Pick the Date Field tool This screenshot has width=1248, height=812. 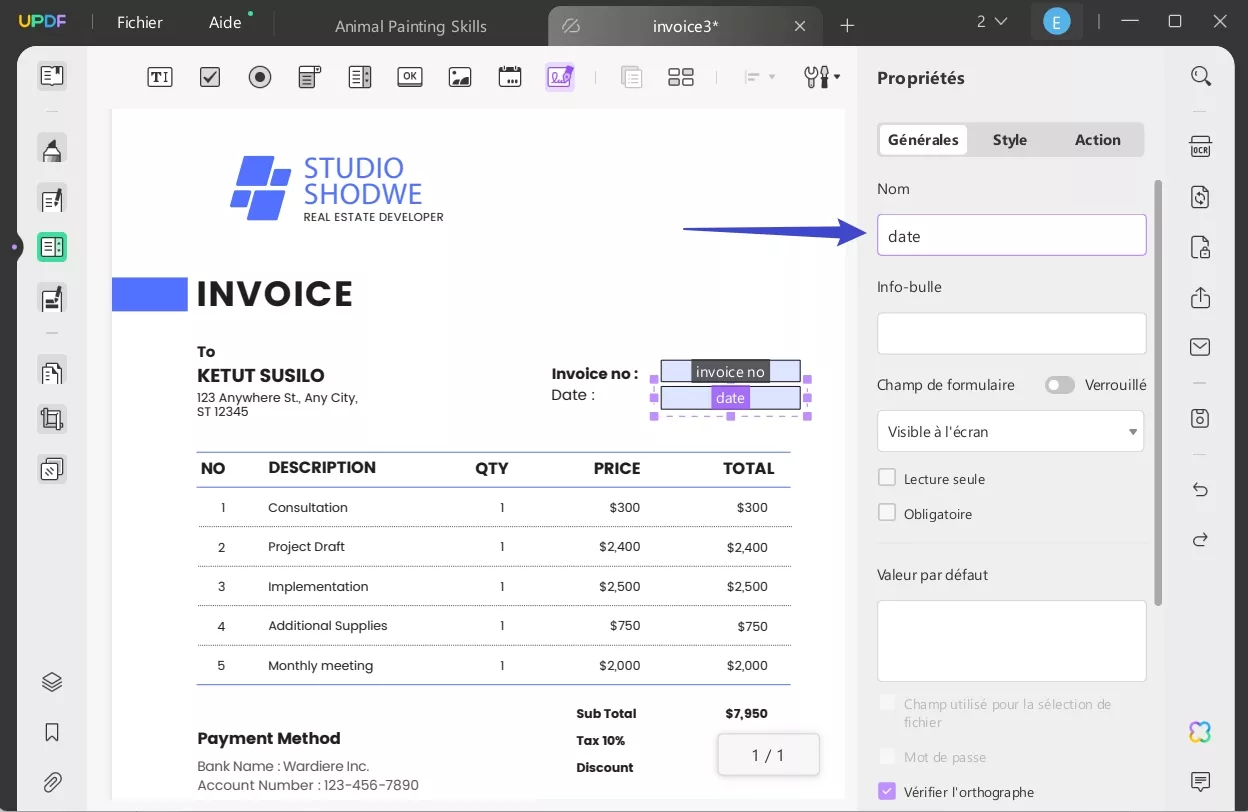510,77
